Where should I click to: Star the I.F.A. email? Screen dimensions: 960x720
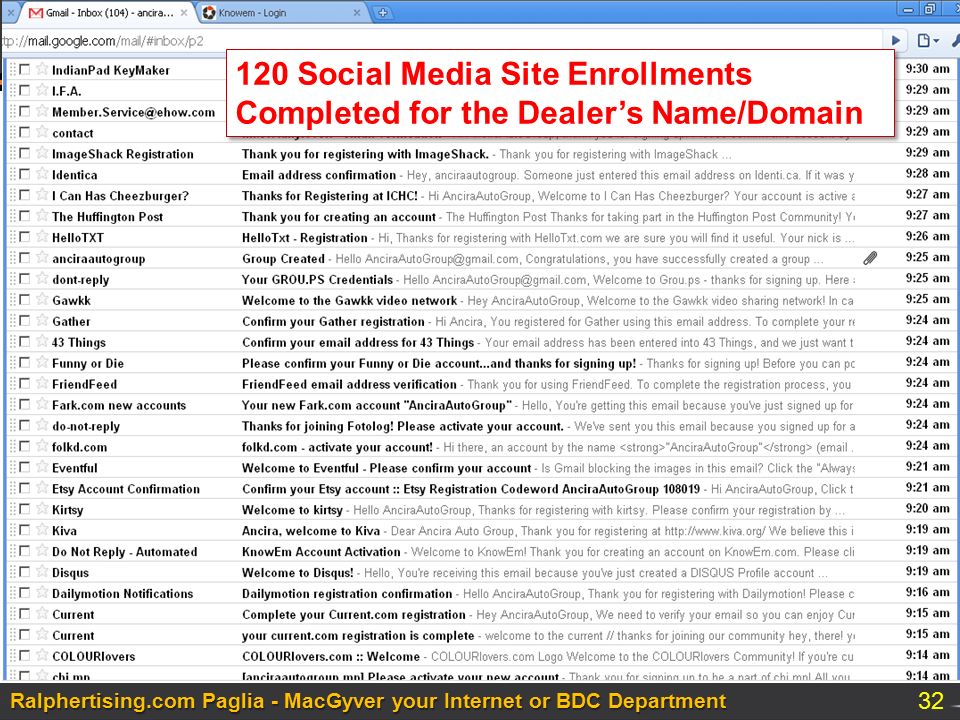(42, 89)
